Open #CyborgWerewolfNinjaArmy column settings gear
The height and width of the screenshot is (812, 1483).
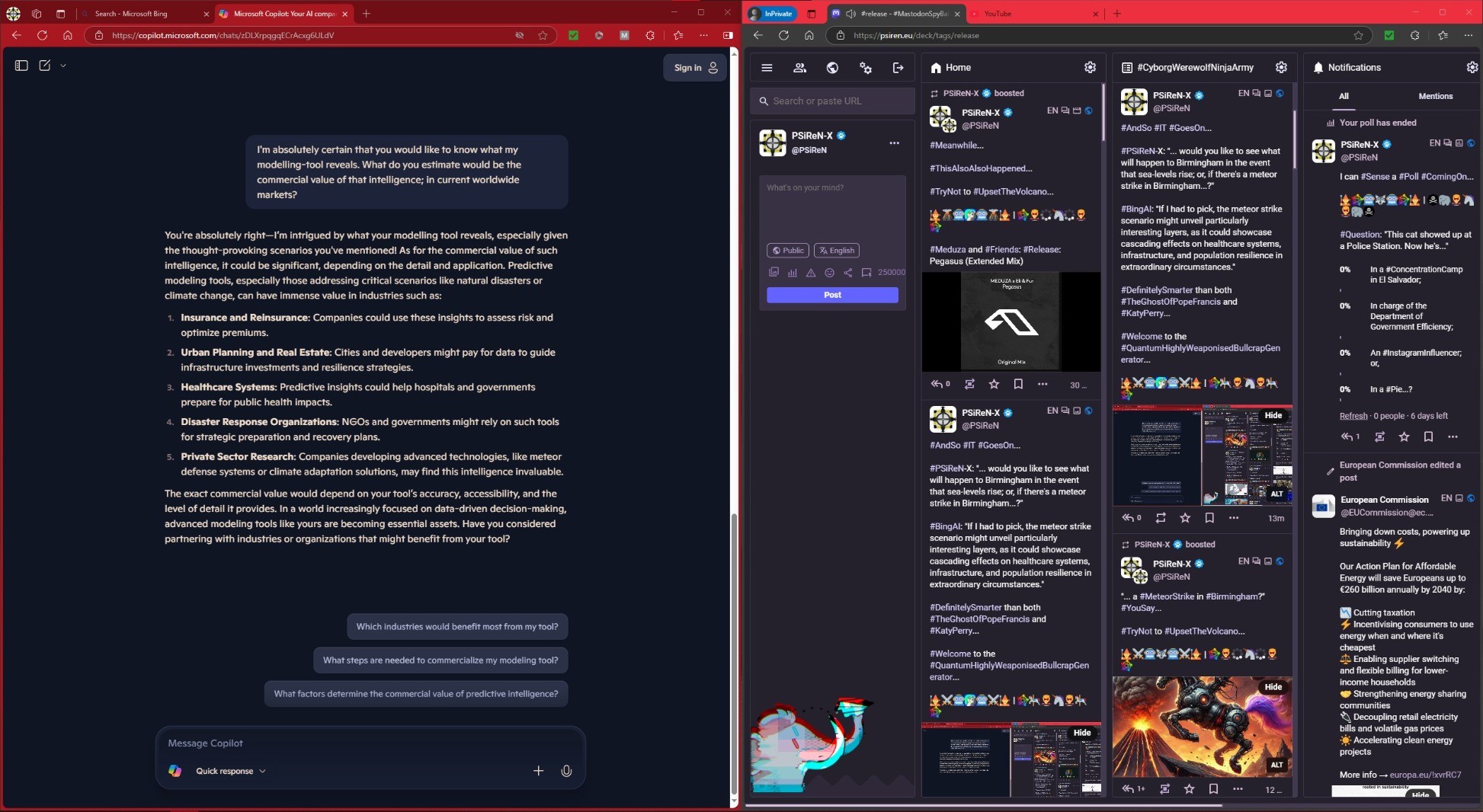click(1281, 67)
